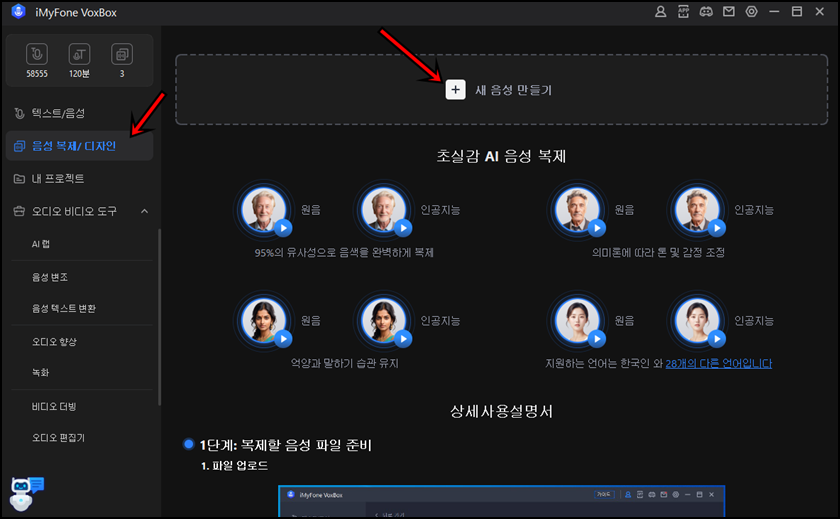This screenshot has width=840, height=519.
Task: Open the settings gear icon in title bar
Action: (x=752, y=12)
